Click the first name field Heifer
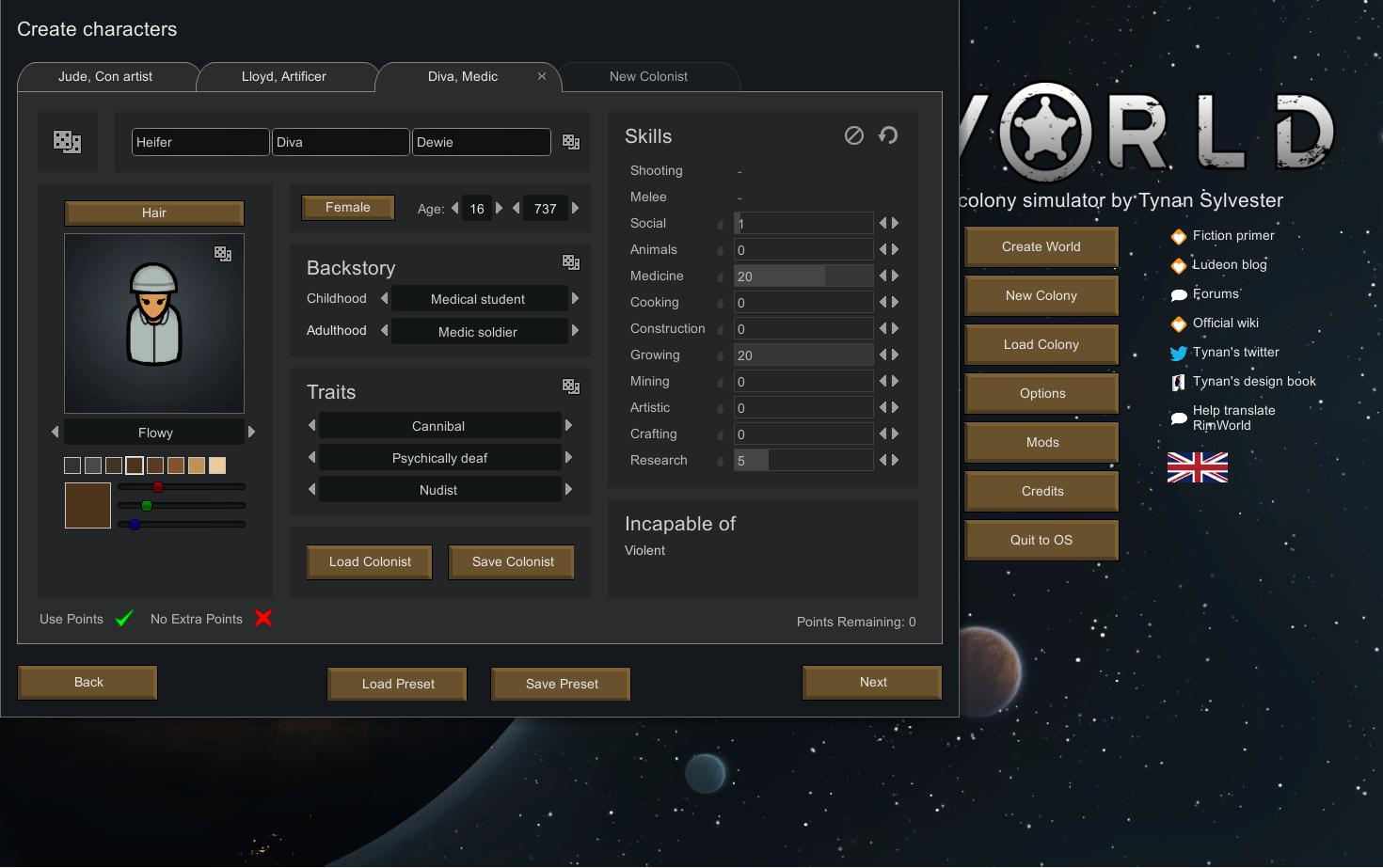 [200, 142]
